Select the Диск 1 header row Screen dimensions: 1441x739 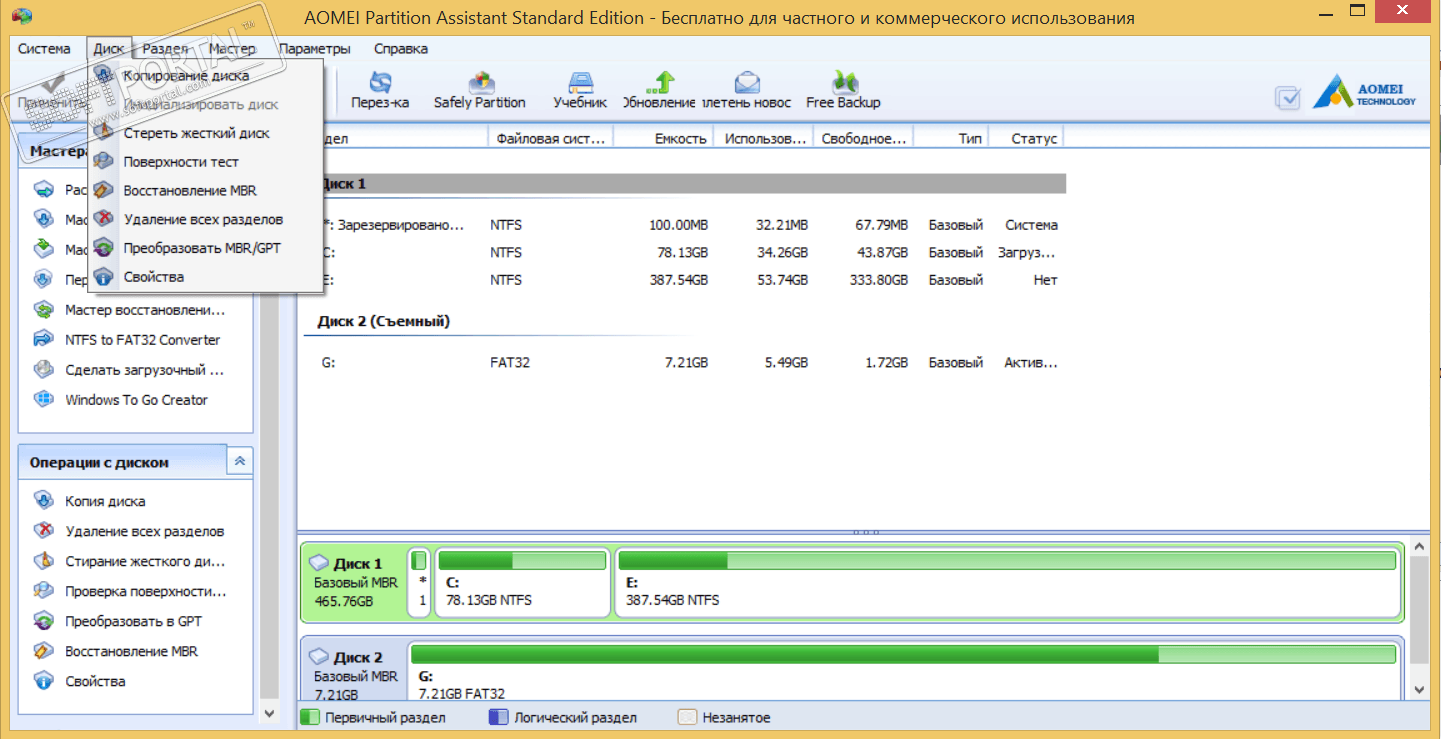684,184
